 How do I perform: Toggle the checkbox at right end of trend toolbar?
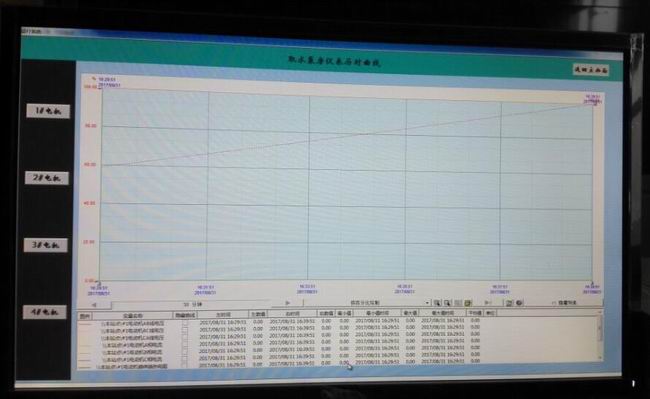pyautogui.click(x=554, y=303)
